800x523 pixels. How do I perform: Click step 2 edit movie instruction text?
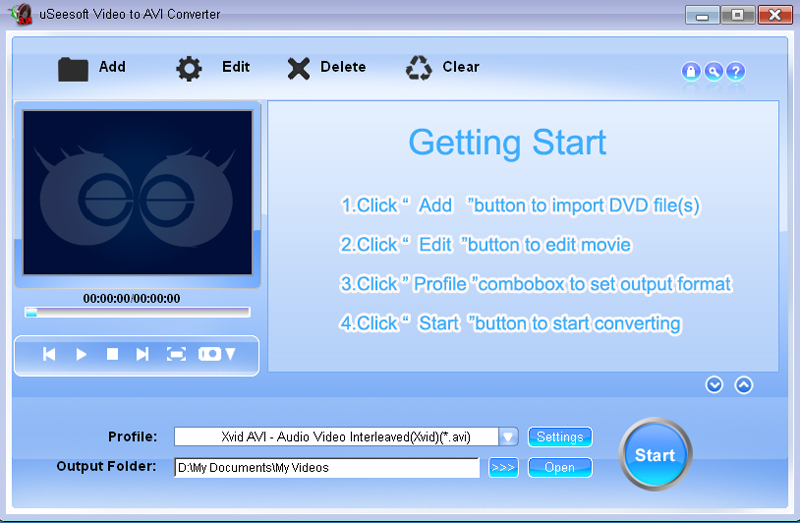point(486,245)
